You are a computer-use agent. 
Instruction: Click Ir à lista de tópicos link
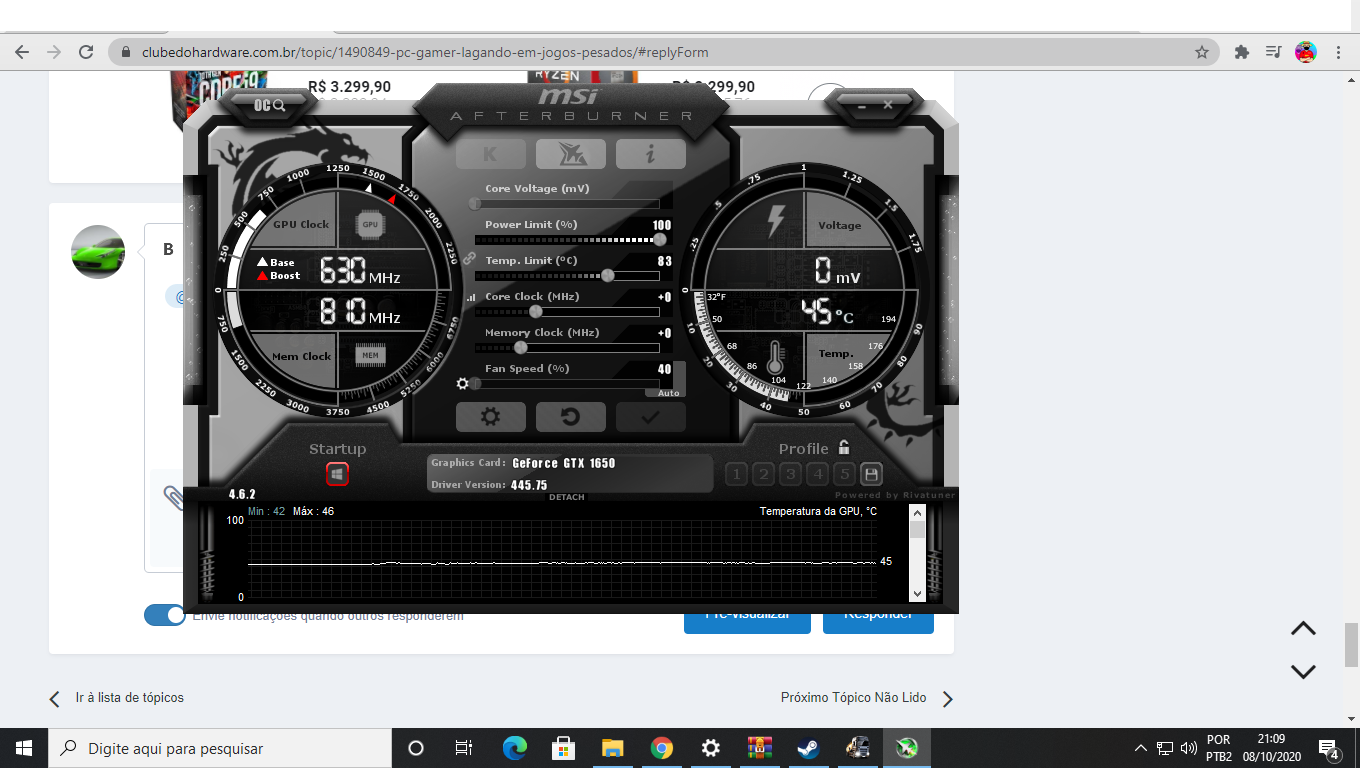click(x=129, y=697)
